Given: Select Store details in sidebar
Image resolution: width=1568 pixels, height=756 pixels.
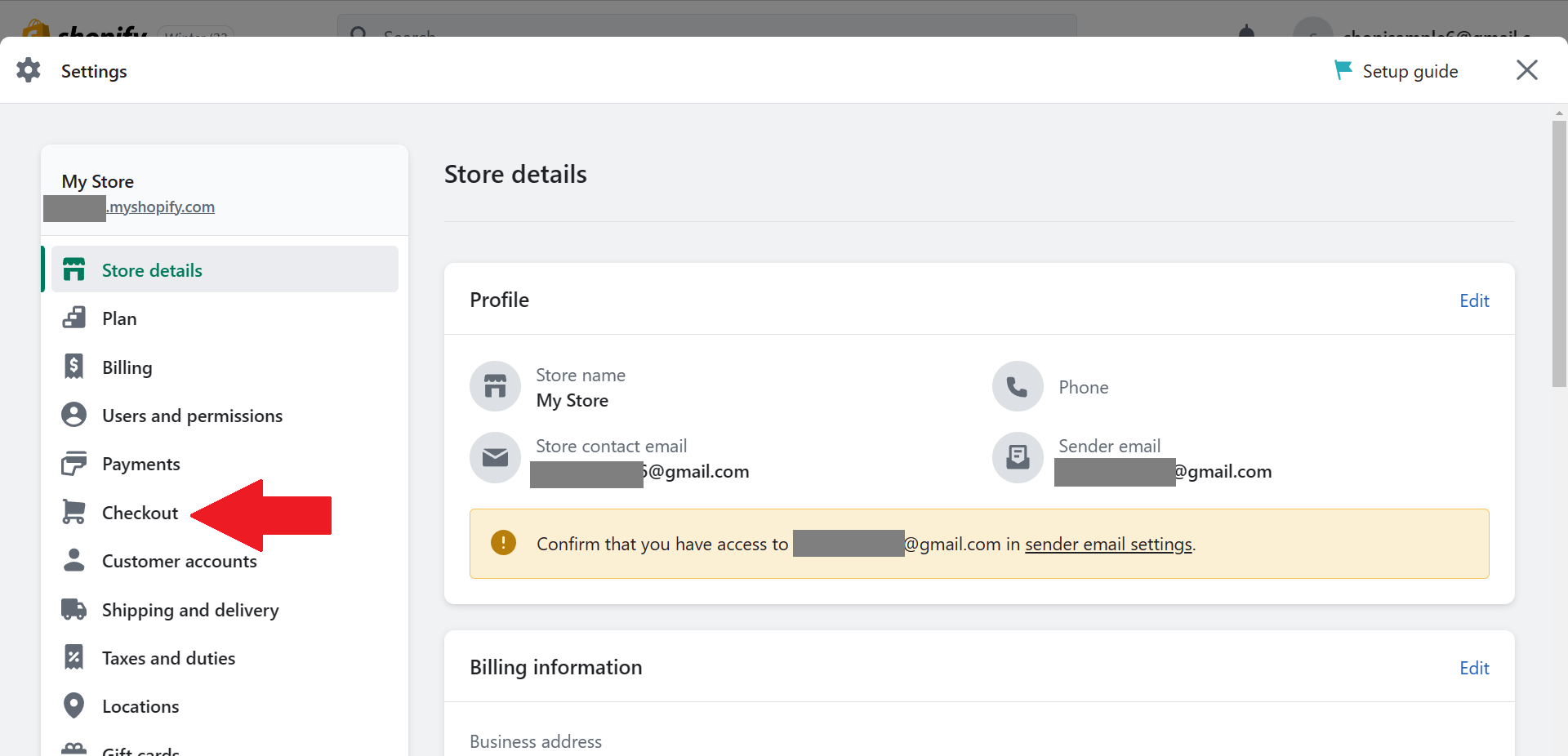Looking at the screenshot, I should point(225,269).
